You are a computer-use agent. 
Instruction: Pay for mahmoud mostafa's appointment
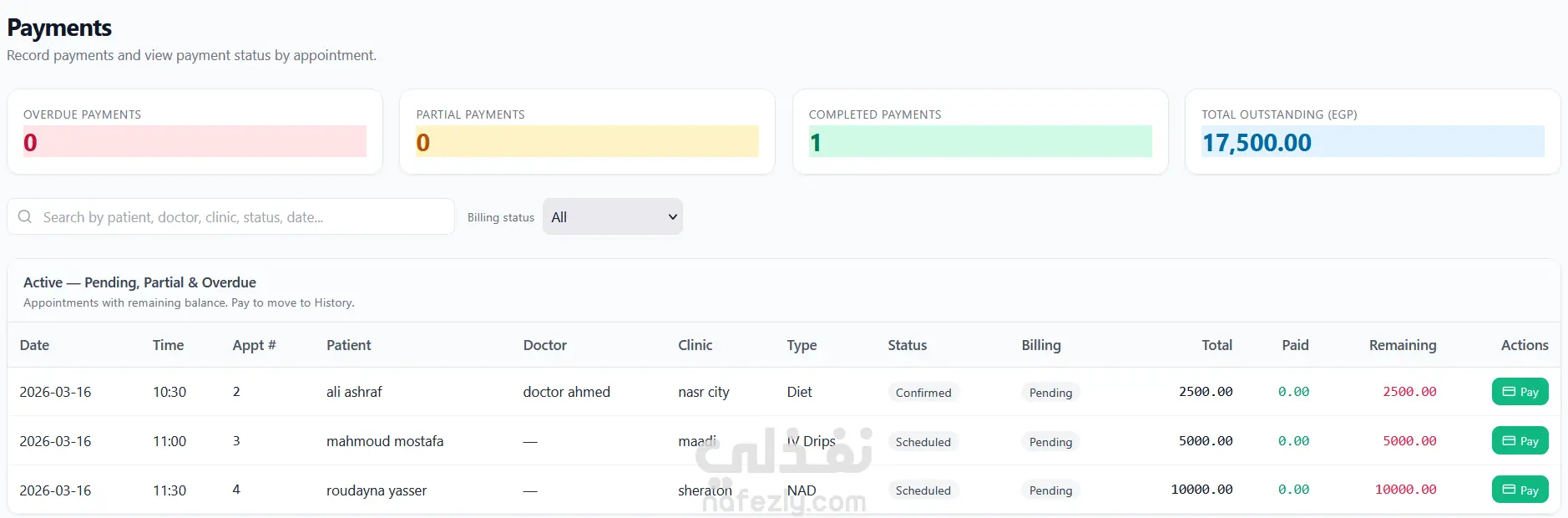[x=1520, y=441]
